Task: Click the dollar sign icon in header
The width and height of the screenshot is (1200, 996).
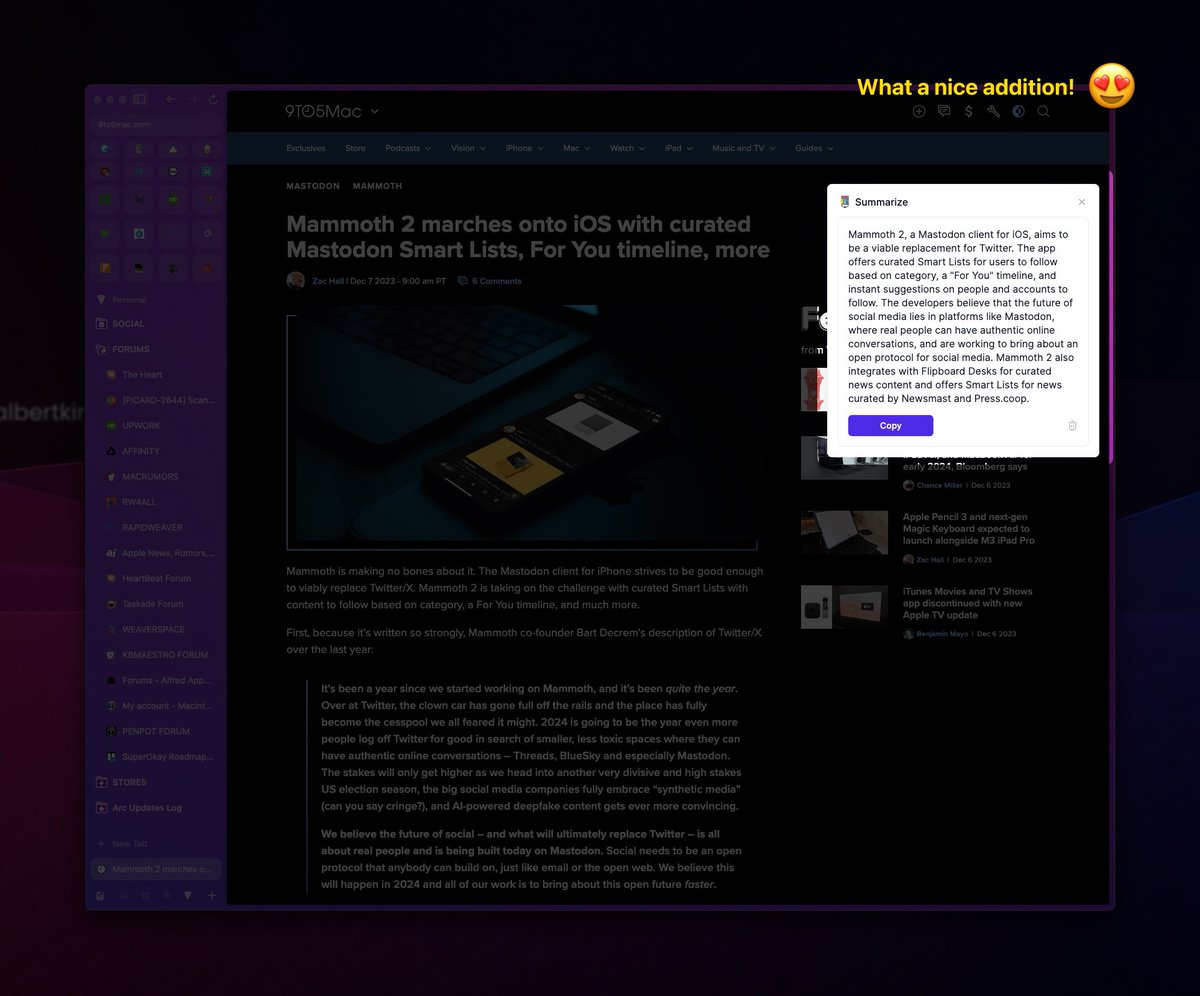Action: click(x=969, y=112)
